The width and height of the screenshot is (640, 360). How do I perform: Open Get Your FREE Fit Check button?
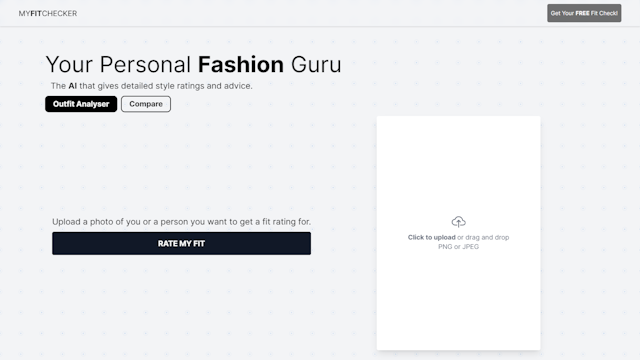coord(584,13)
